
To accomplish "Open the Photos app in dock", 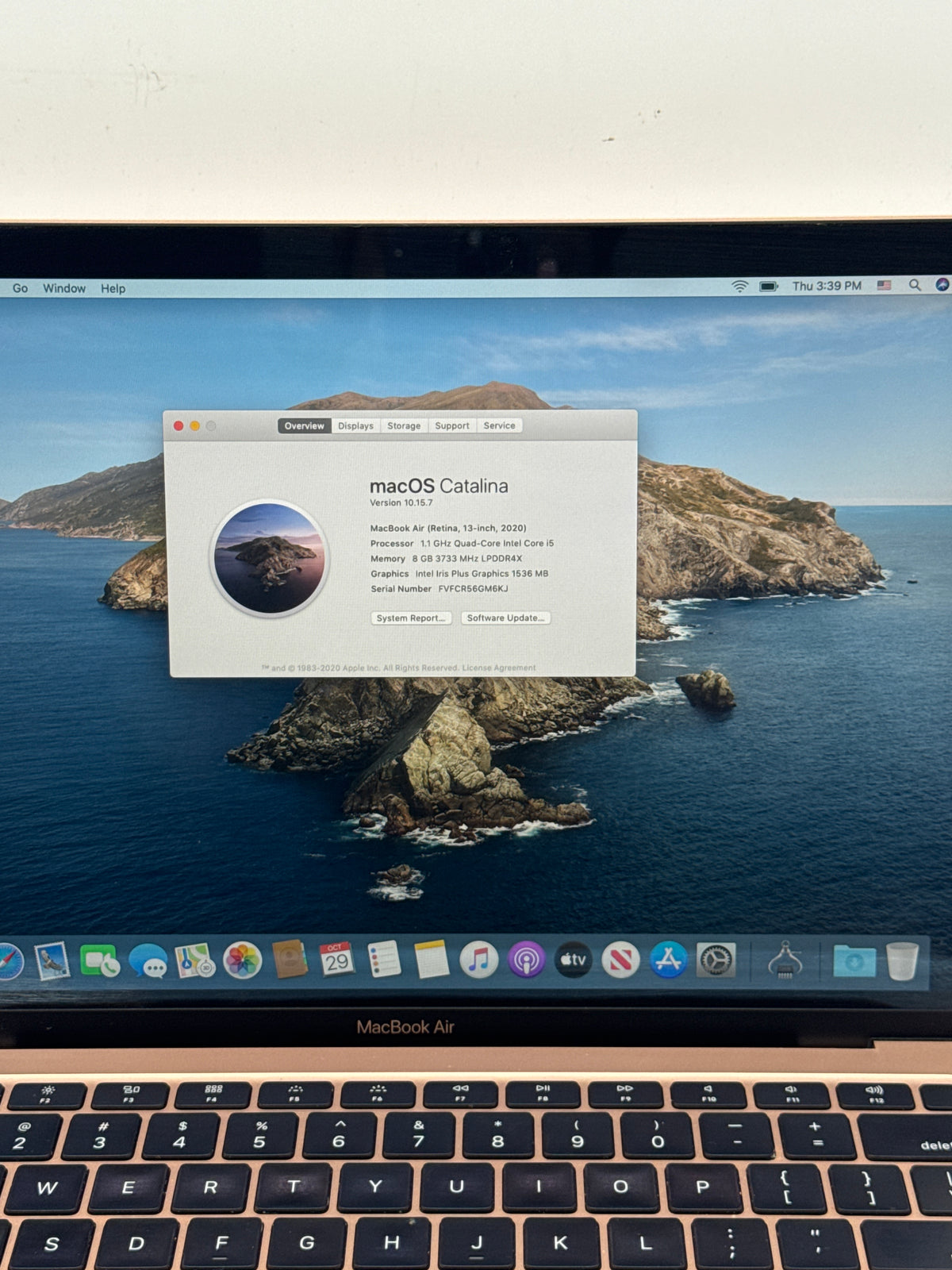I will point(242,961).
